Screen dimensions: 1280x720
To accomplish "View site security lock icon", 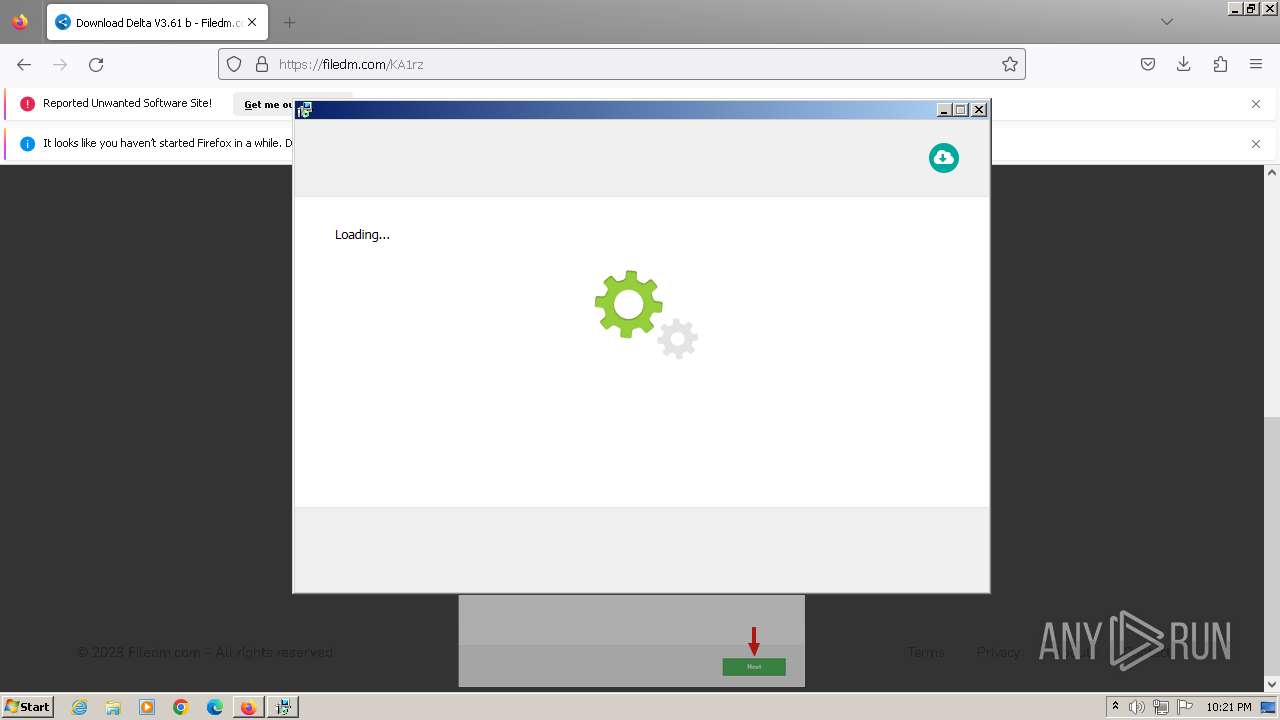I will [x=262, y=64].
